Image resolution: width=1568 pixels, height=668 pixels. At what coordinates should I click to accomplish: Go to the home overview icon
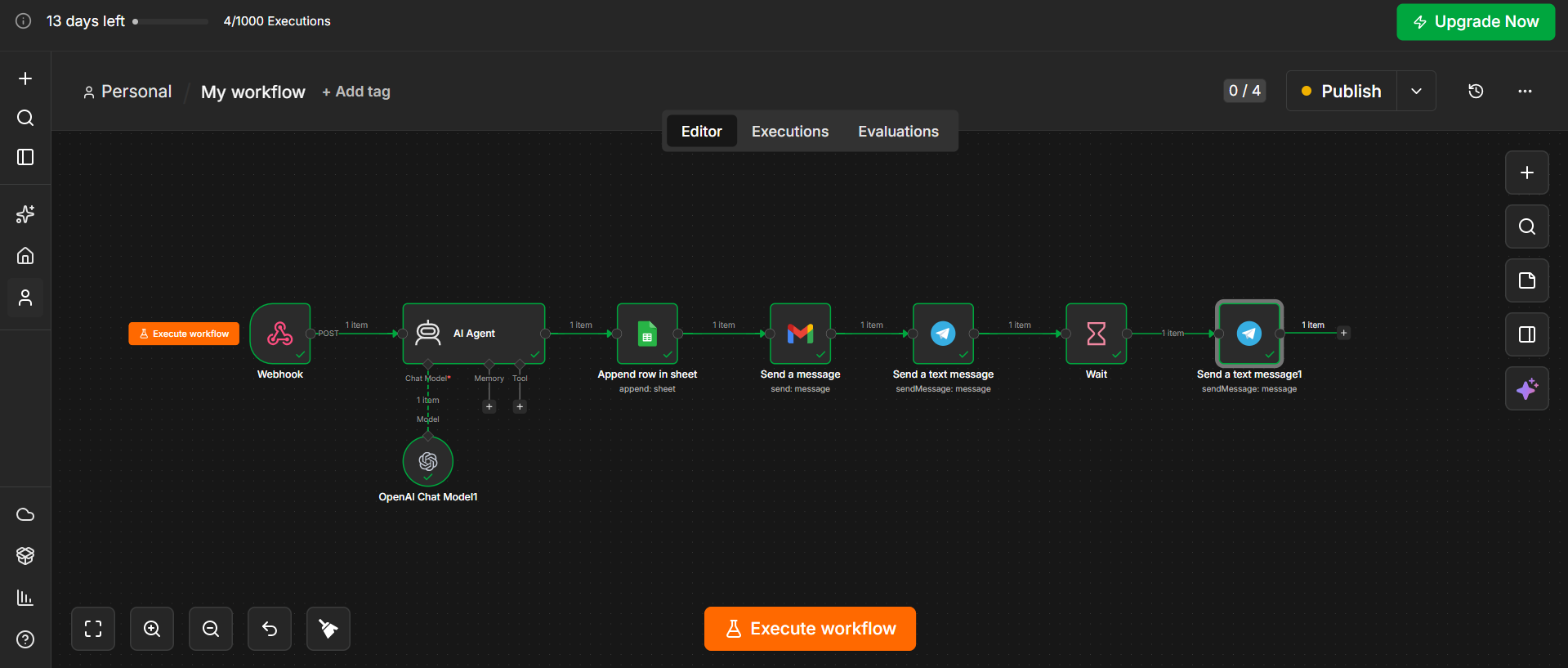pyautogui.click(x=25, y=256)
